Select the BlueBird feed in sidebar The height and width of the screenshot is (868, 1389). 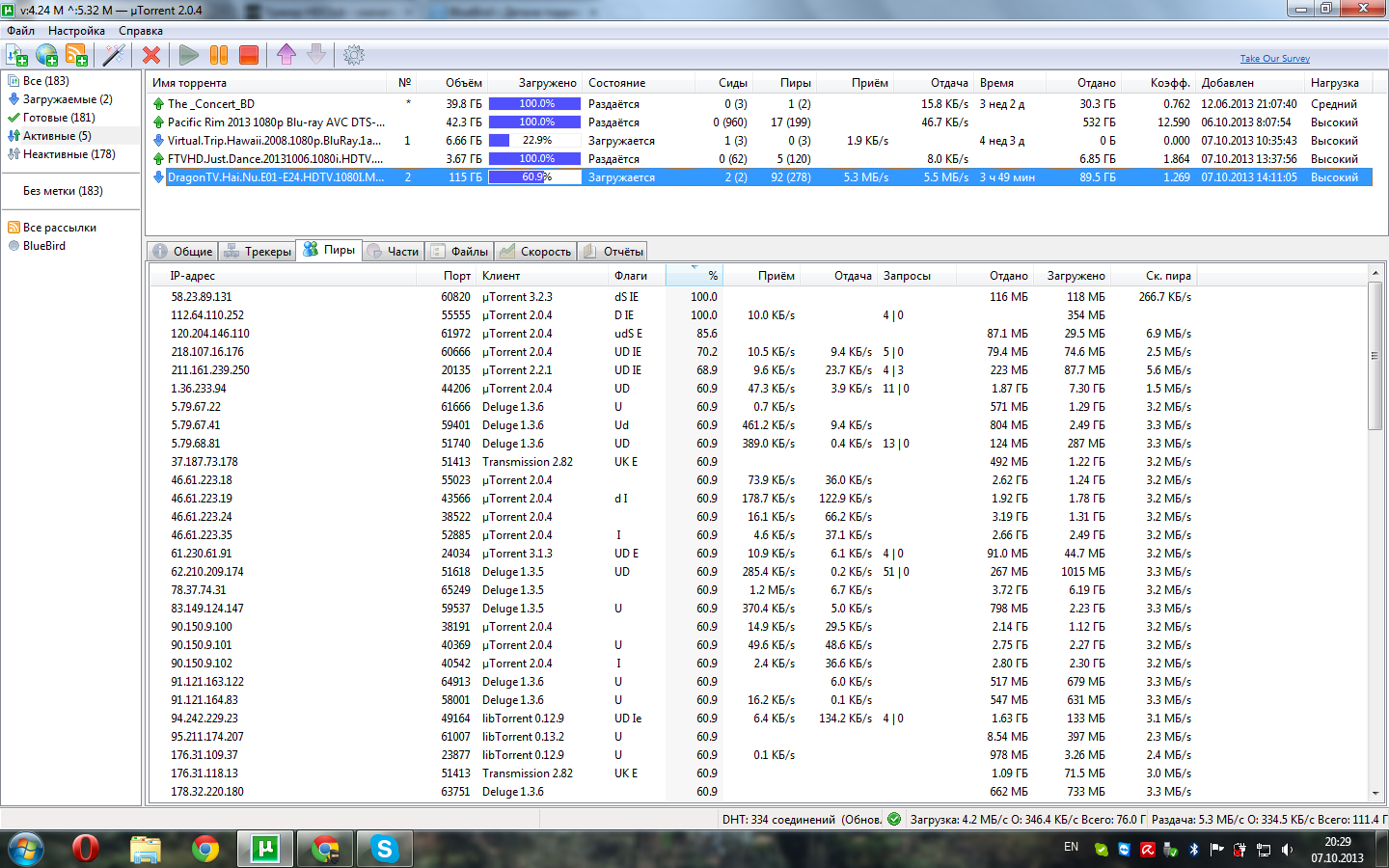pos(43,246)
